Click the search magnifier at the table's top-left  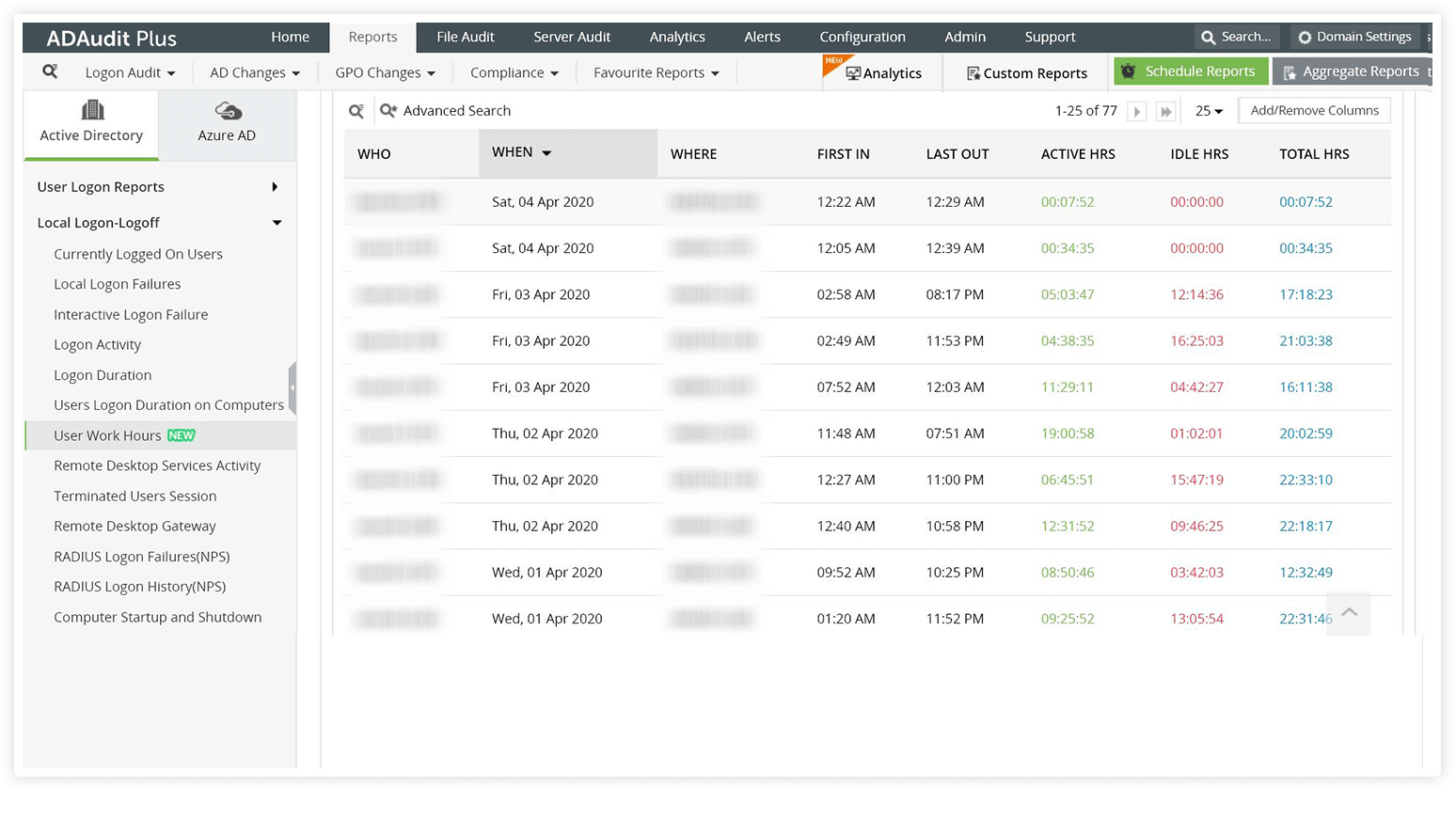pos(356,110)
